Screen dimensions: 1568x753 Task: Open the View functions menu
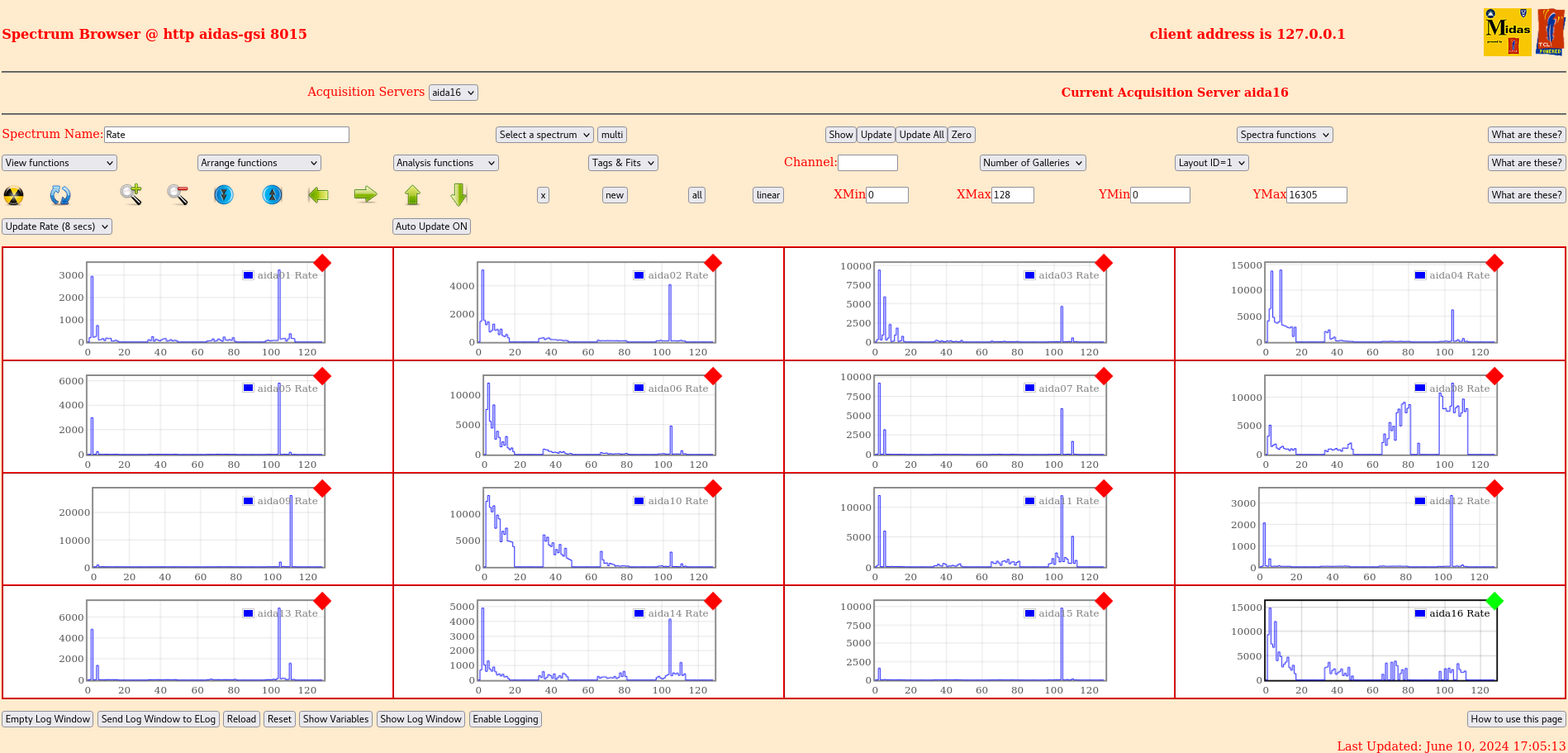click(59, 163)
